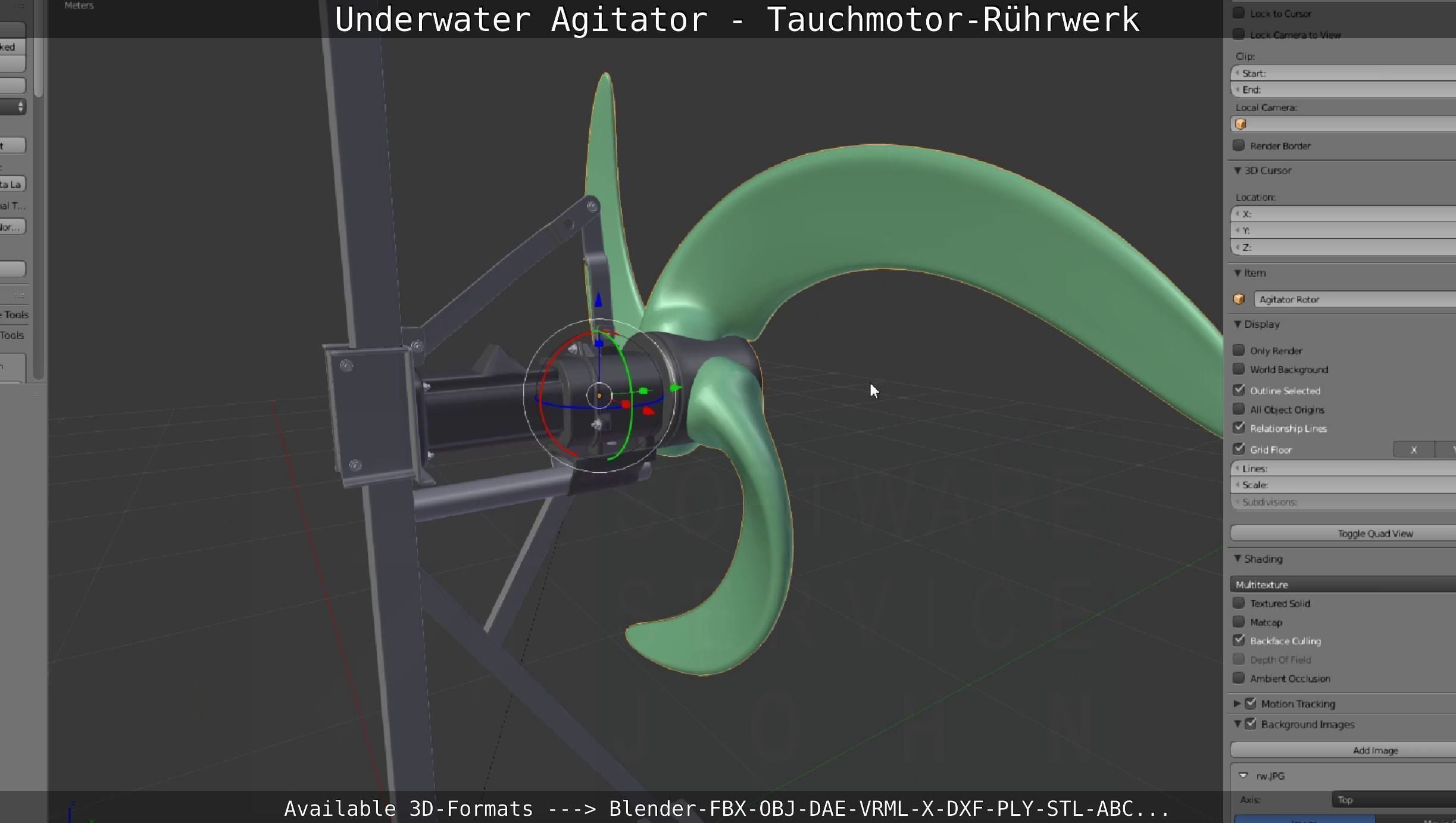1456x823 pixels.
Task: Click the object cube icon beside Agitator Rotor
Action: [1239, 299]
